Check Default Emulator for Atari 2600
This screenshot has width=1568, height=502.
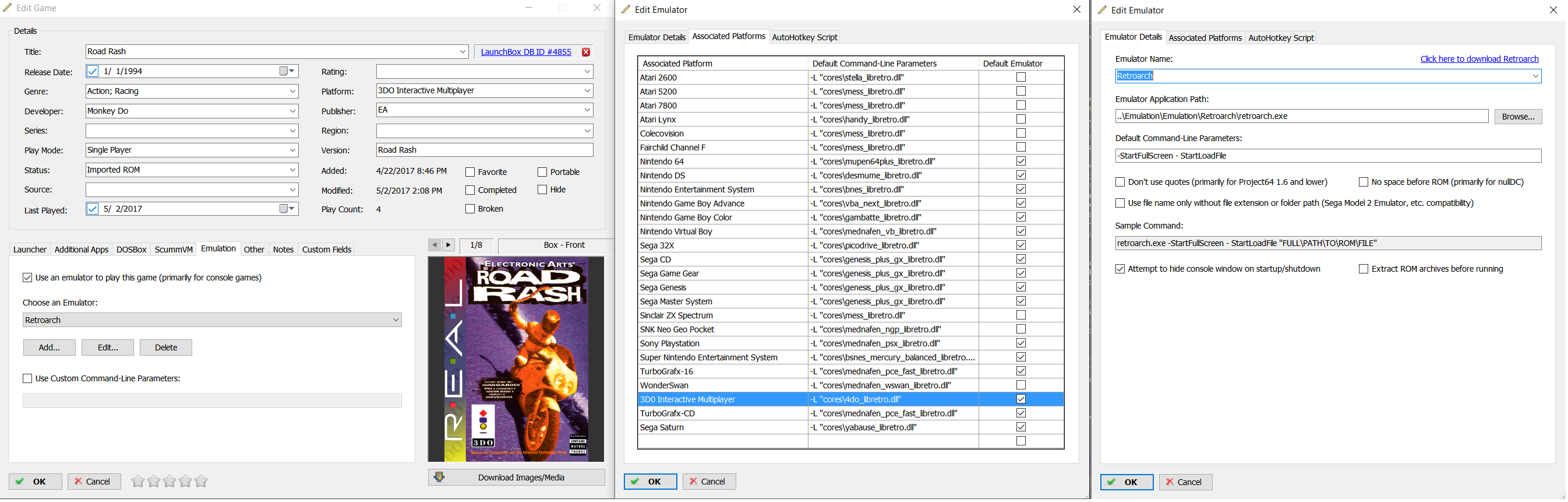point(1022,78)
